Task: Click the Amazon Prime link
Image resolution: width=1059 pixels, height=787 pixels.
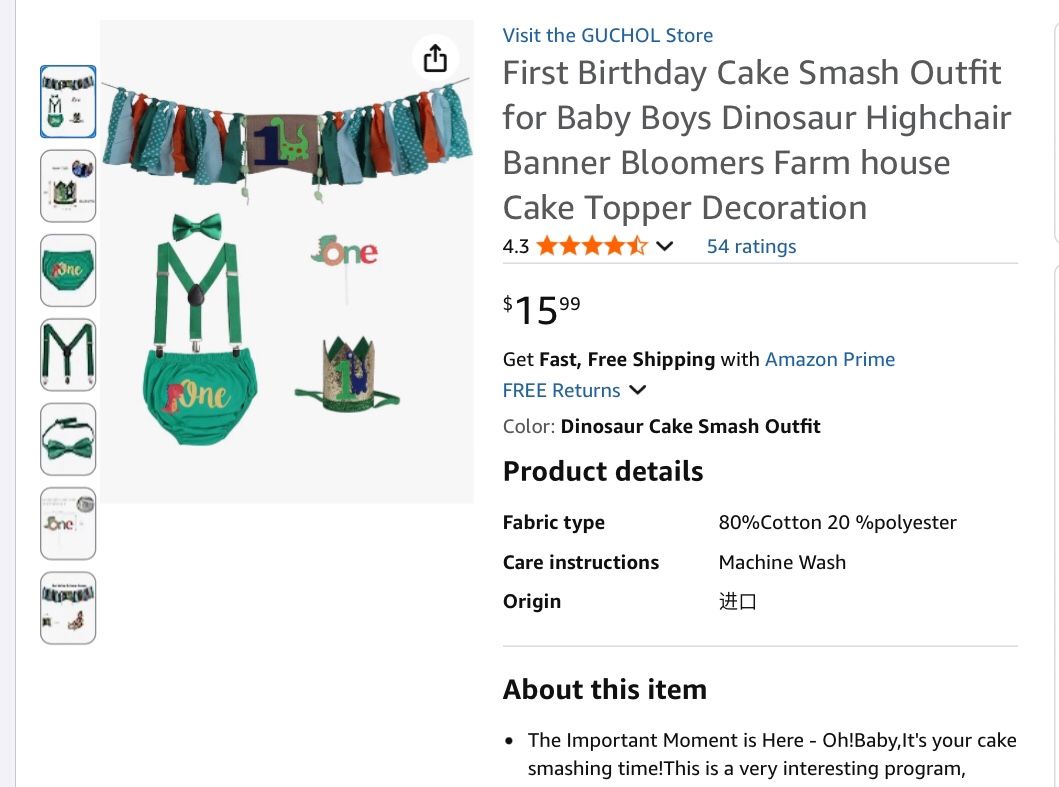Action: [829, 359]
